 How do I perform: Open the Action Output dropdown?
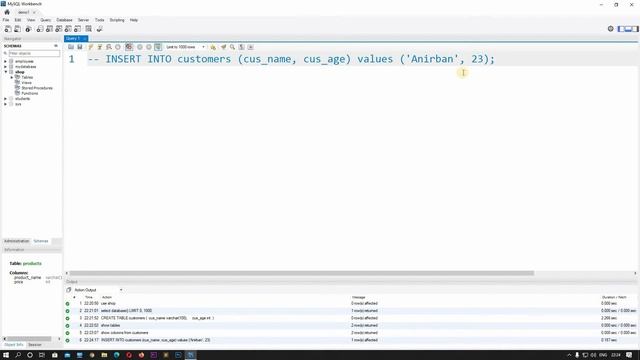(x=98, y=290)
